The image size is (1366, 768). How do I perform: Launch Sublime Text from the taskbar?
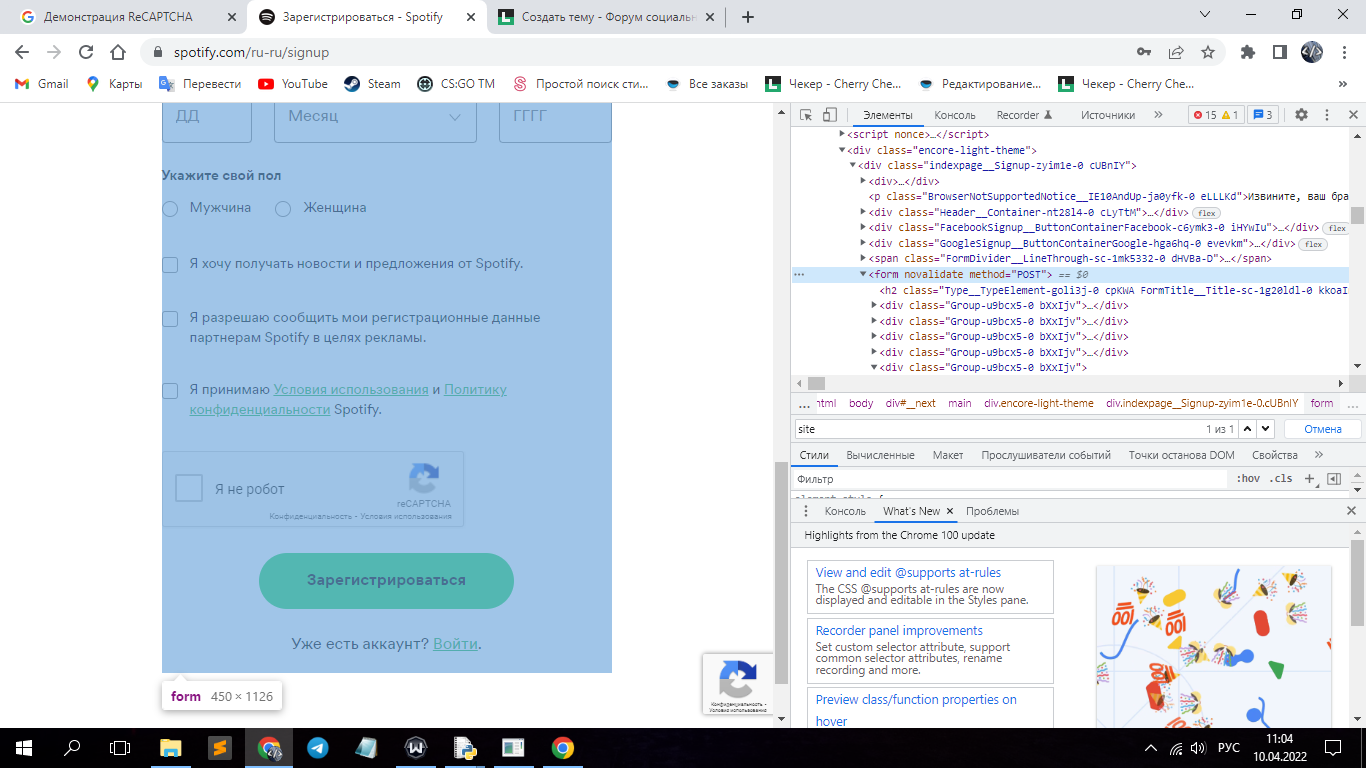[x=220, y=747]
